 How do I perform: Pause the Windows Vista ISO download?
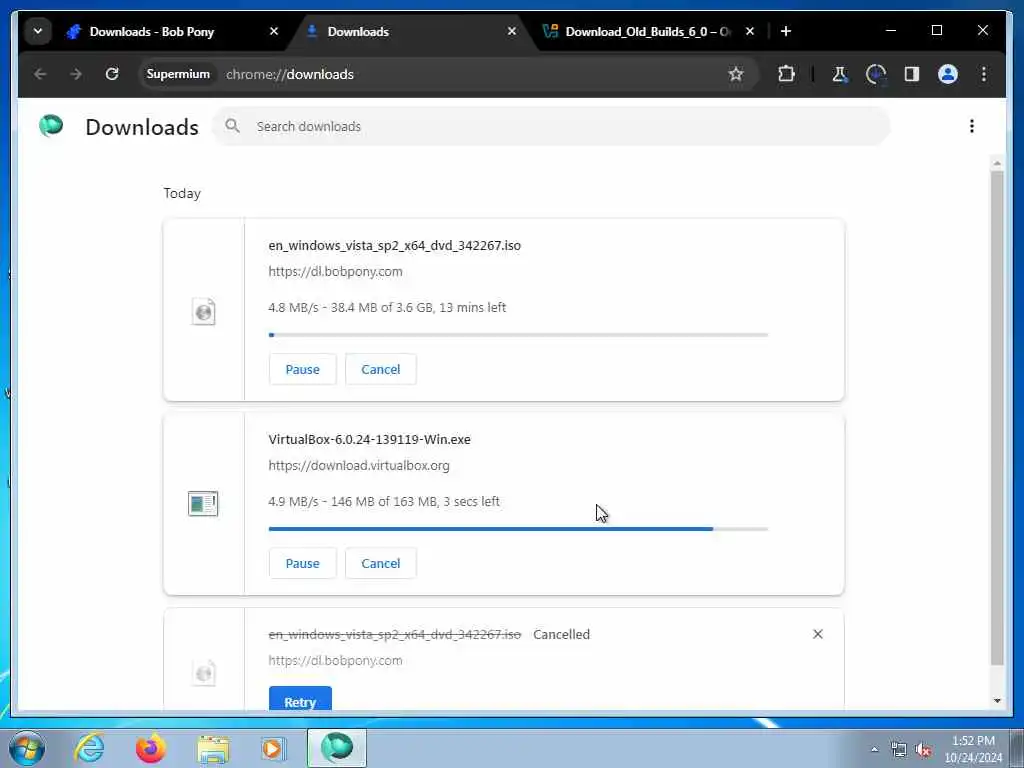[302, 370]
